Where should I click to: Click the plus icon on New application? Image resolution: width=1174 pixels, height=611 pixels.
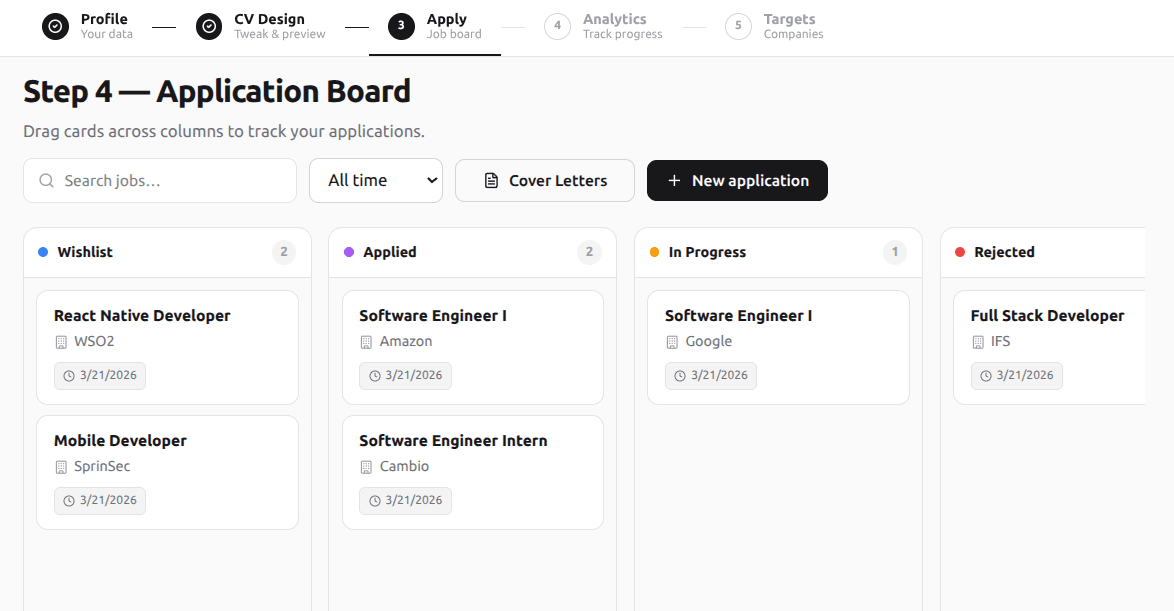[x=672, y=180]
